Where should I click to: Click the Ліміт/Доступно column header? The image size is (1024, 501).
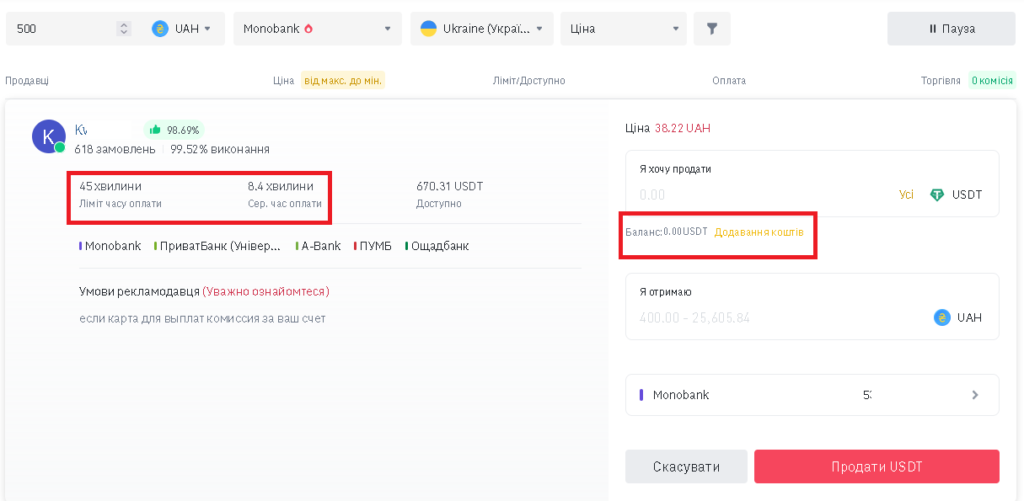click(x=530, y=81)
